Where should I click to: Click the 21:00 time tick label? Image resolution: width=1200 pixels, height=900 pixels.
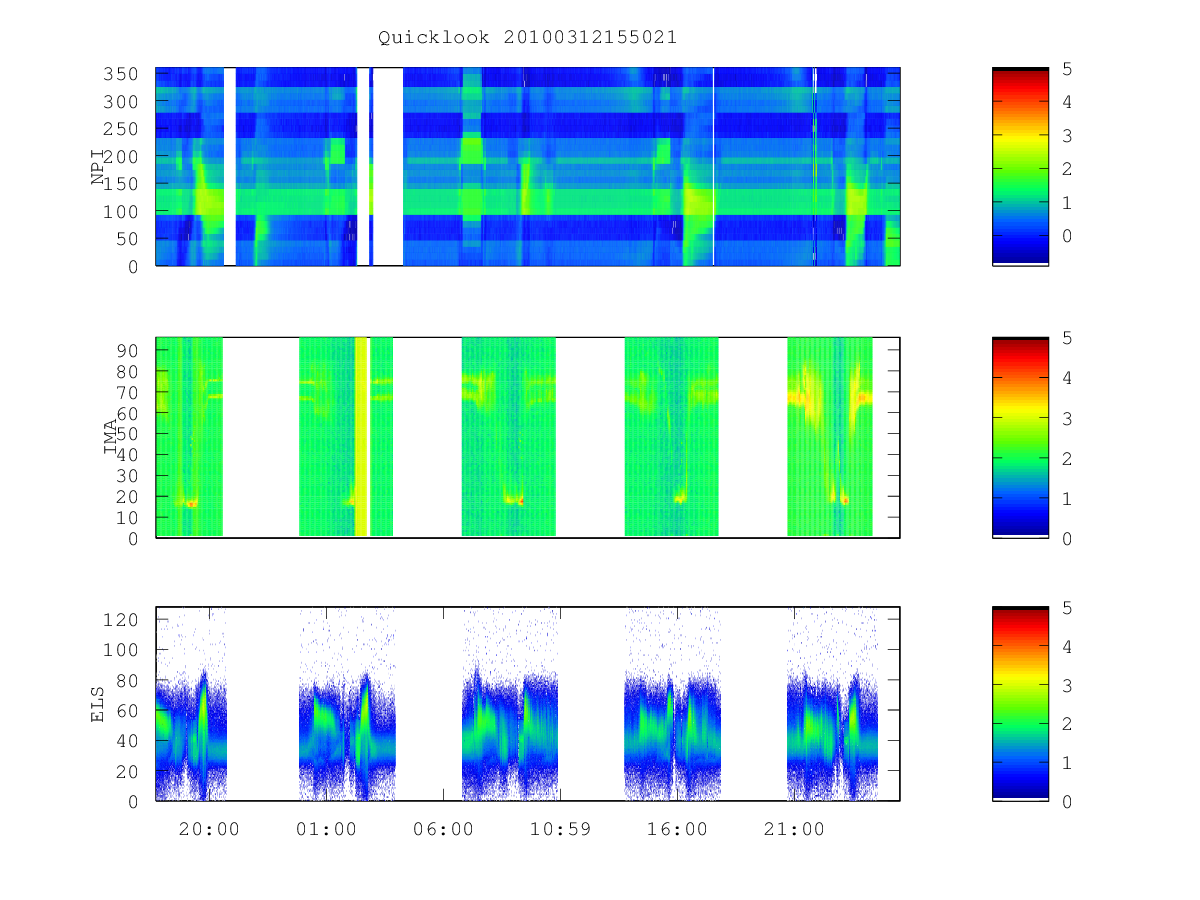[794, 829]
